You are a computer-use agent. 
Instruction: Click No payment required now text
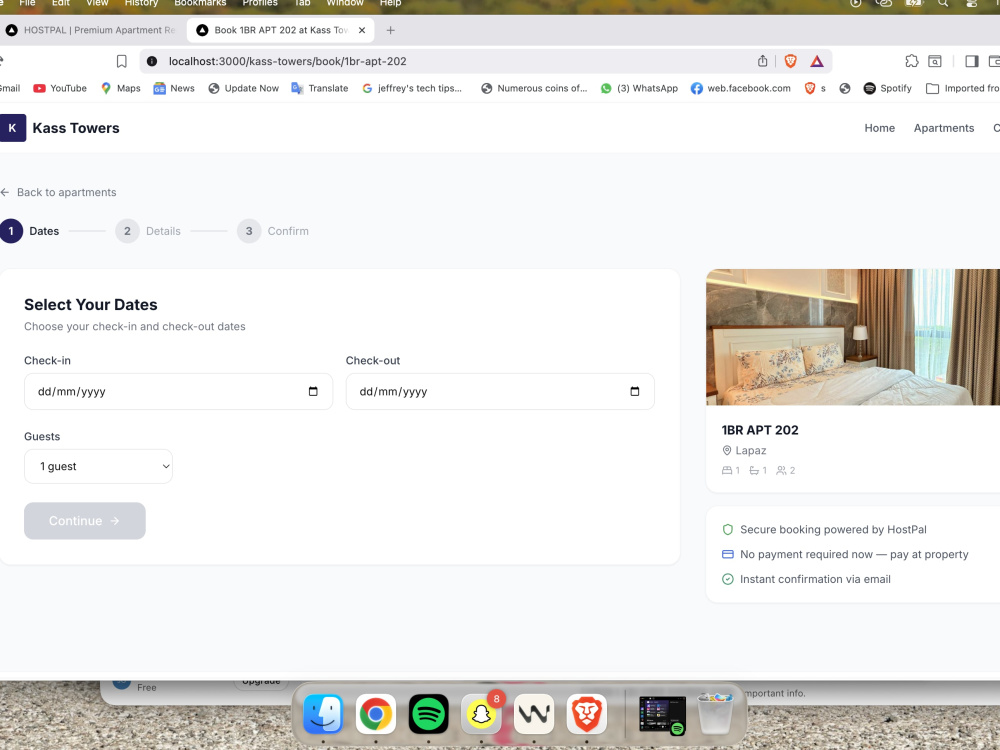(854, 555)
